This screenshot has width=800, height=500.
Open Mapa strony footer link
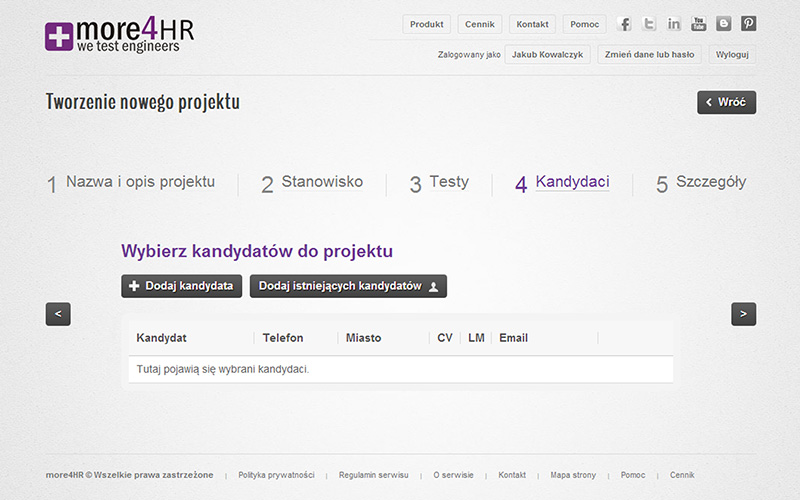pyautogui.click(x=573, y=475)
